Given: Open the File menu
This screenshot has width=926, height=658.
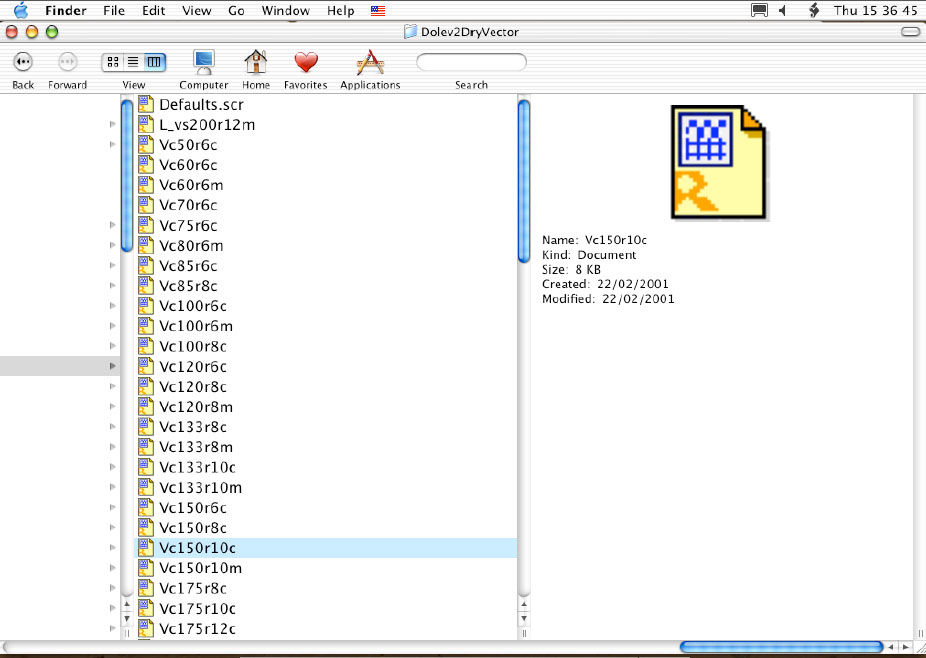Looking at the screenshot, I should [114, 11].
